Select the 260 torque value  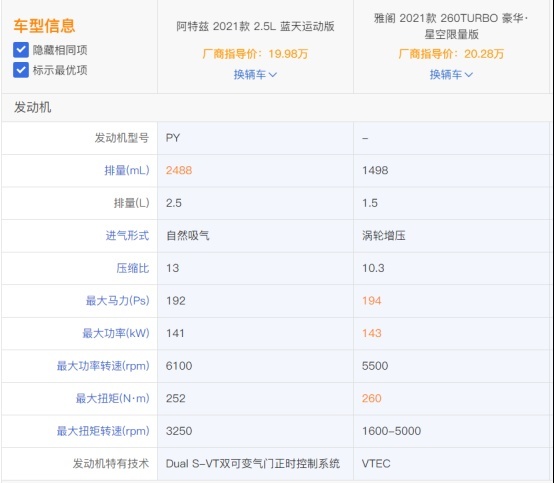tap(372, 398)
